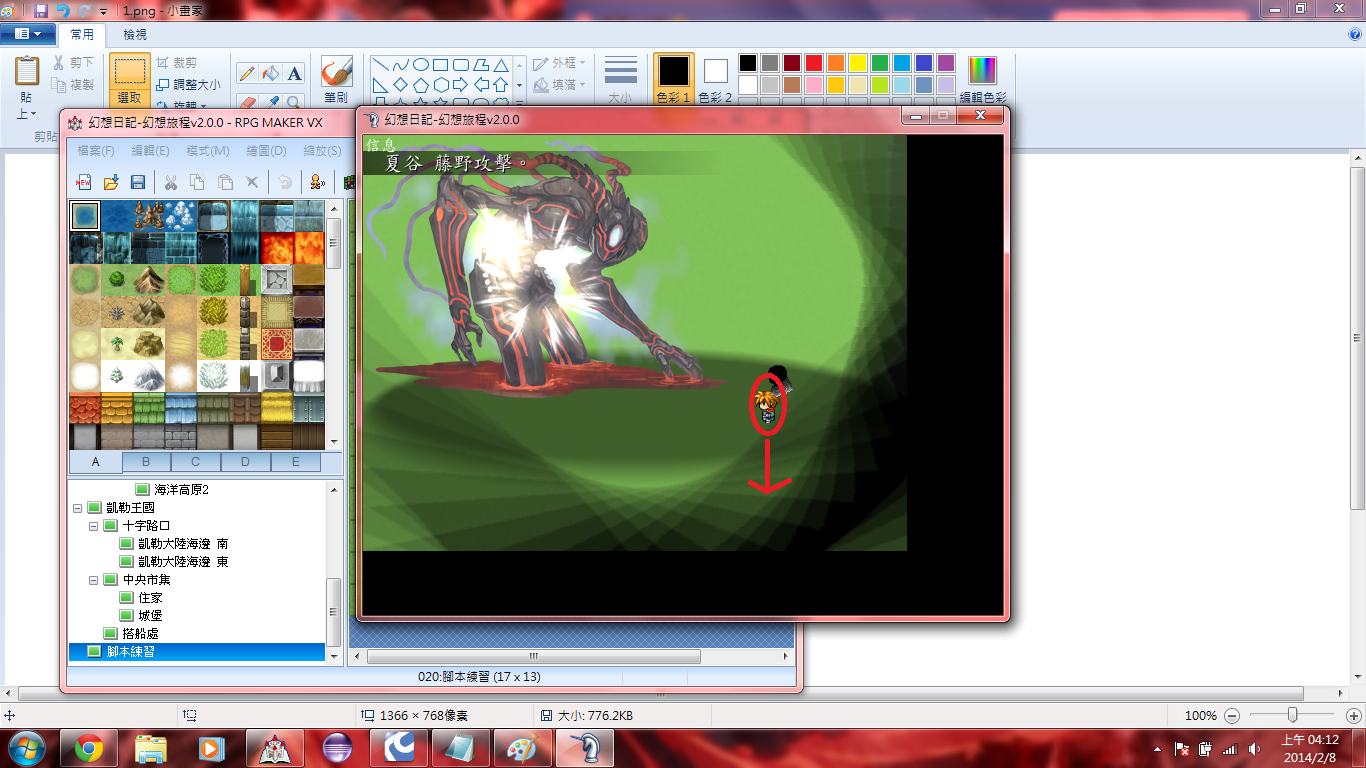This screenshot has height=768, width=1366.
Task: Pick the Fill with color bucket tool
Action: (270, 73)
